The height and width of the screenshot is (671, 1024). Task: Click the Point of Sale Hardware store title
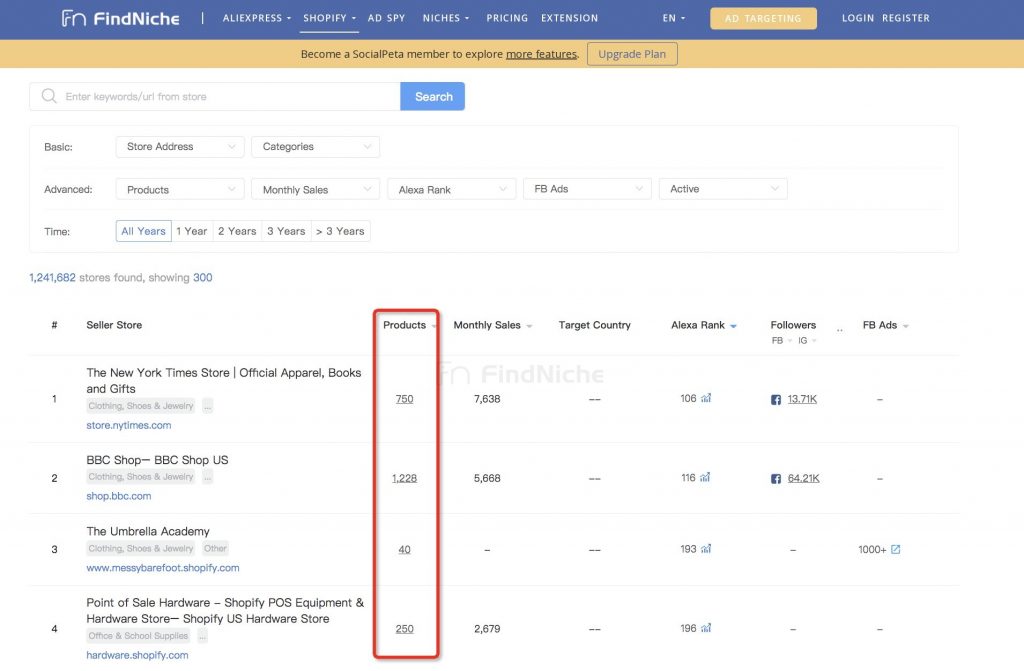point(225,610)
